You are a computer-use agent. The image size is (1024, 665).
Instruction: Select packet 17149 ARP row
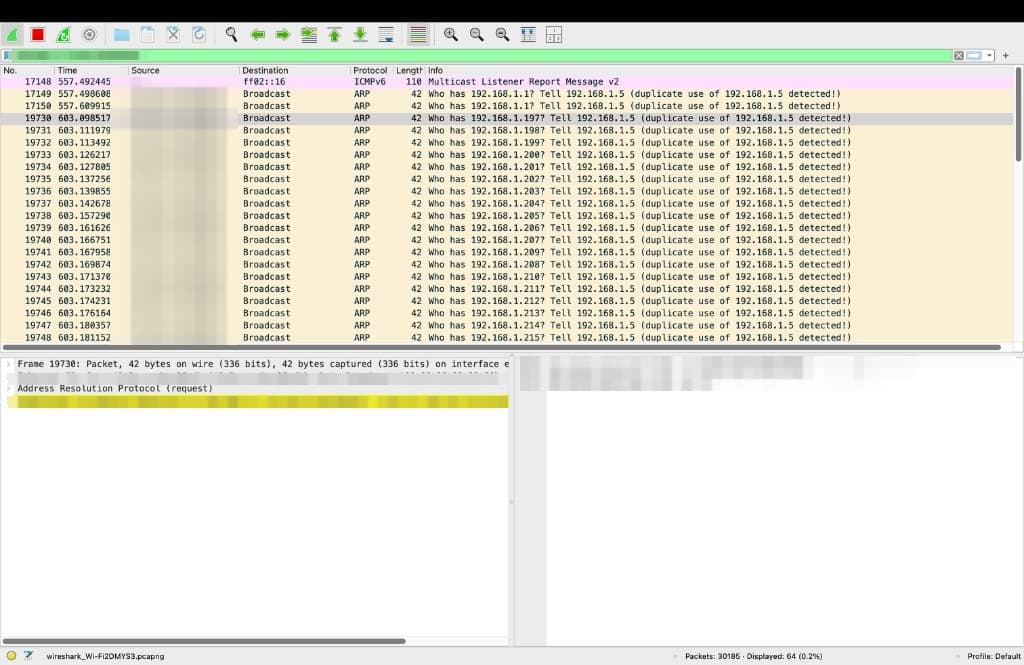click(507, 94)
